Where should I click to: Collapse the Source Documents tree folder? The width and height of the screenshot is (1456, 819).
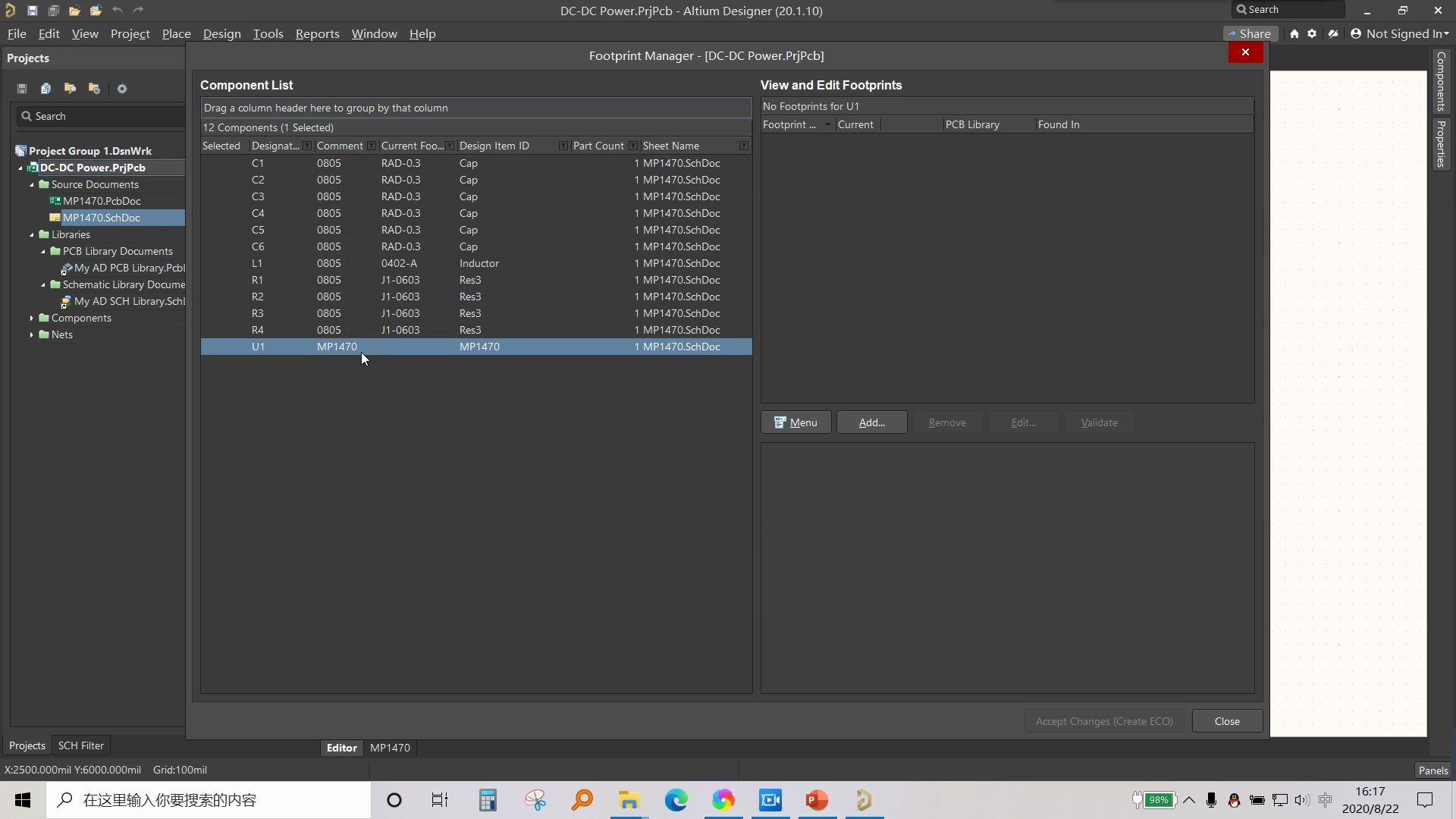pyautogui.click(x=32, y=184)
